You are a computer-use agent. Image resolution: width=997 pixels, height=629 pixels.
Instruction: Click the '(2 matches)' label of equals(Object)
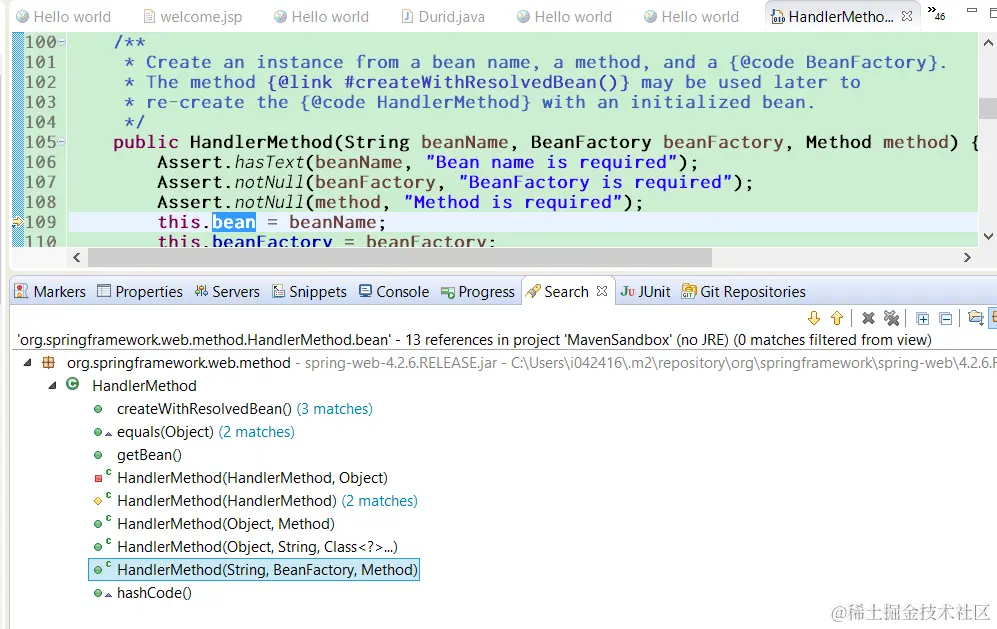(x=257, y=432)
